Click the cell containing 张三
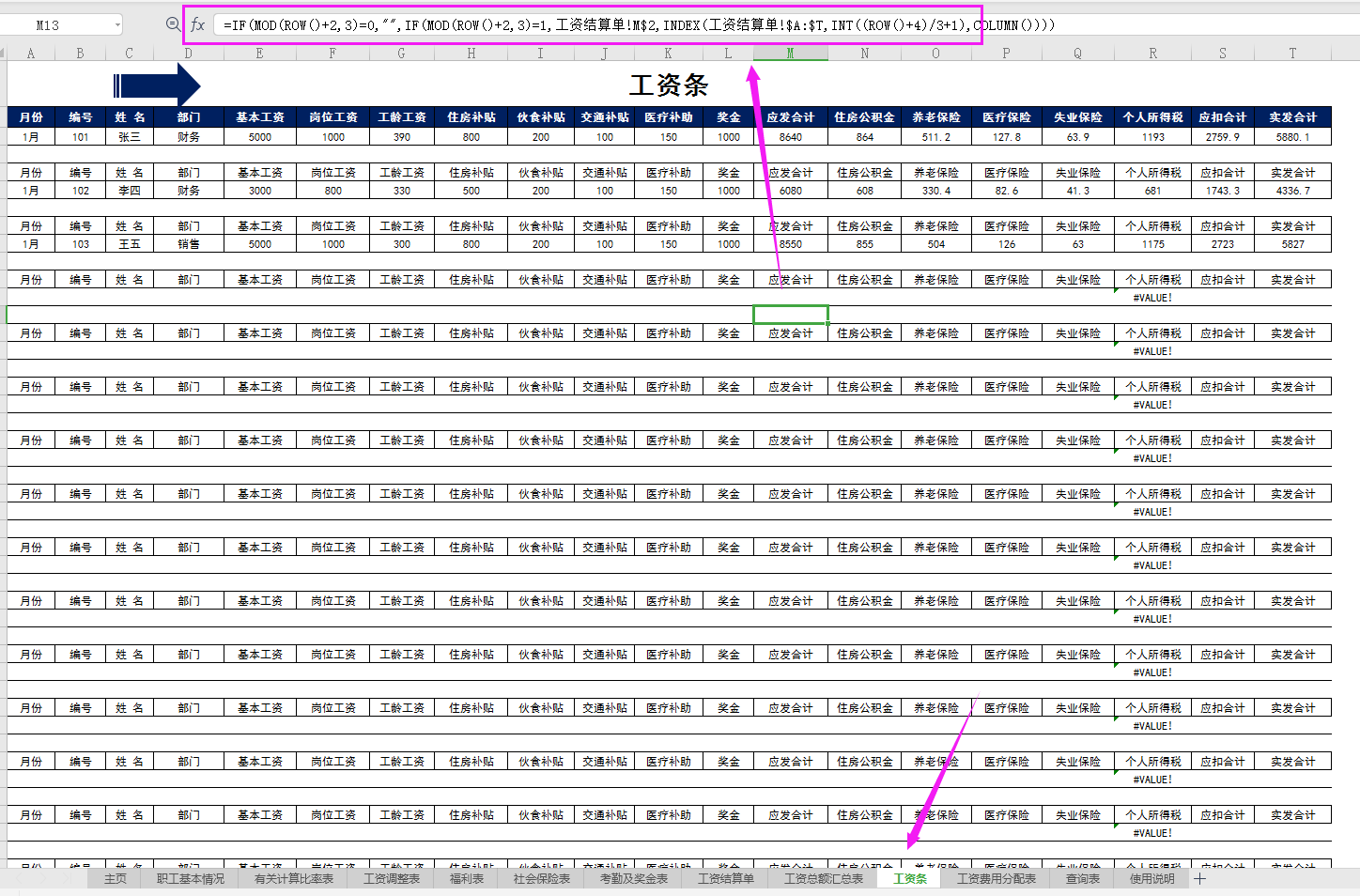Image resolution: width=1360 pixels, height=896 pixels. tap(130, 137)
